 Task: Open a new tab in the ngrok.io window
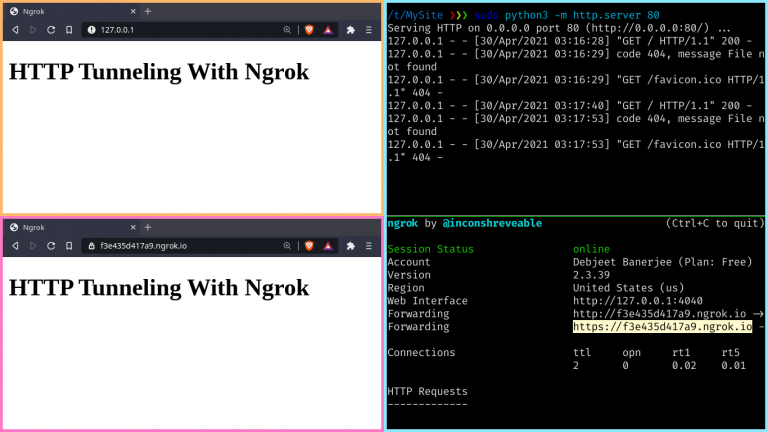coord(148,227)
